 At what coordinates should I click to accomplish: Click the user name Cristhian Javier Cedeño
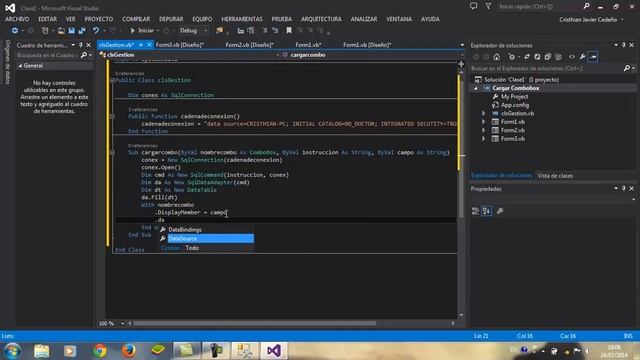click(588, 20)
